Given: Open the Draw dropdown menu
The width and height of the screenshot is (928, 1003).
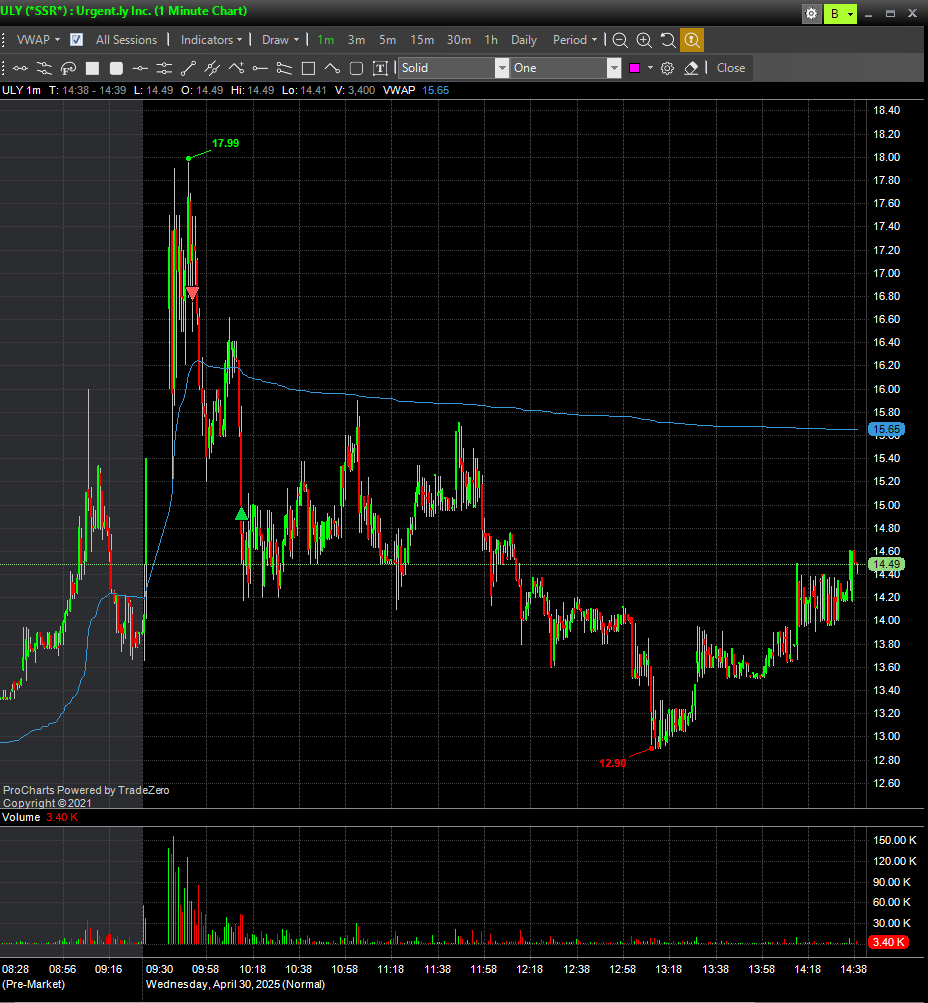Looking at the screenshot, I should coord(281,40).
